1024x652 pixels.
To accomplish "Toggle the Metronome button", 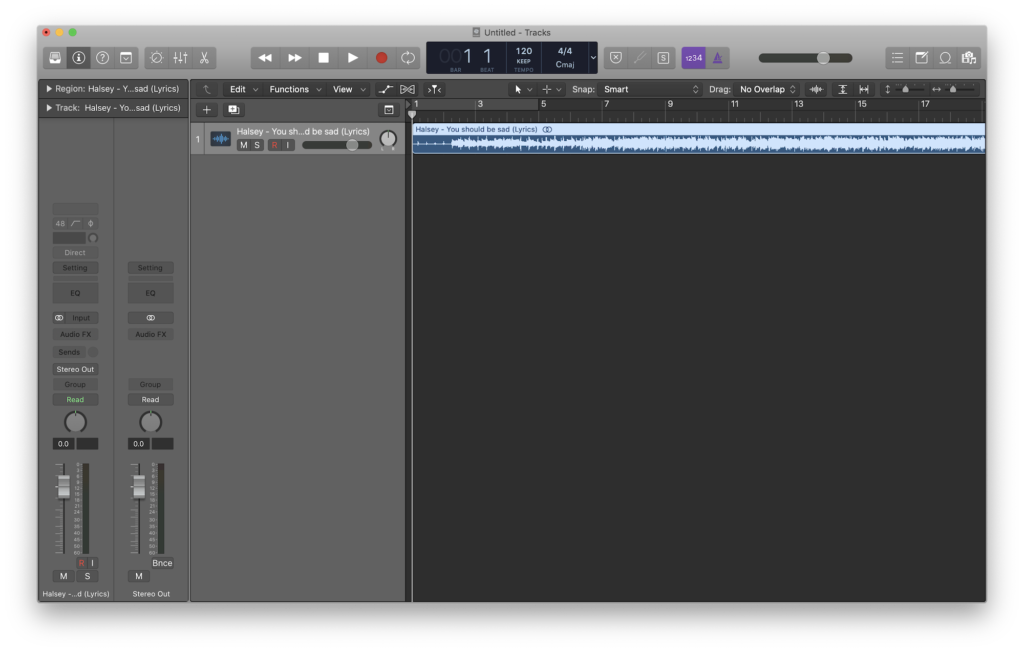I will pos(718,58).
